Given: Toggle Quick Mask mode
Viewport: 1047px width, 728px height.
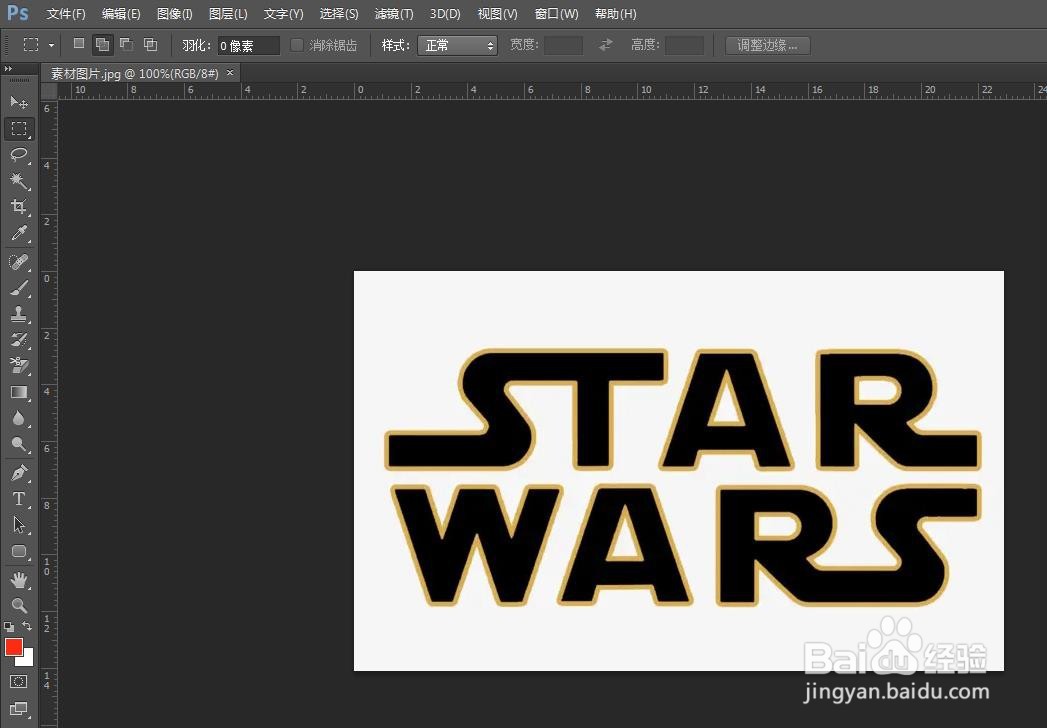Looking at the screenshot, I should [19, 681].
